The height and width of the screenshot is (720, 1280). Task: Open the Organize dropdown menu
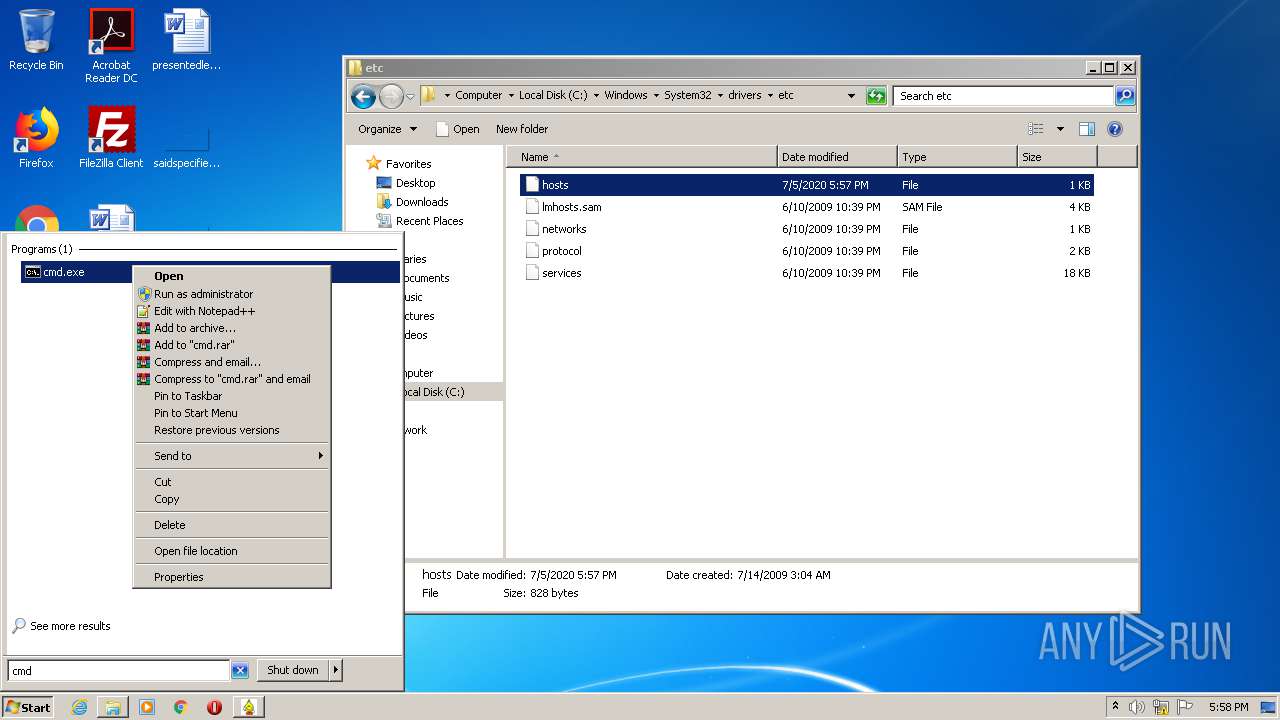[x=387, y=129]
